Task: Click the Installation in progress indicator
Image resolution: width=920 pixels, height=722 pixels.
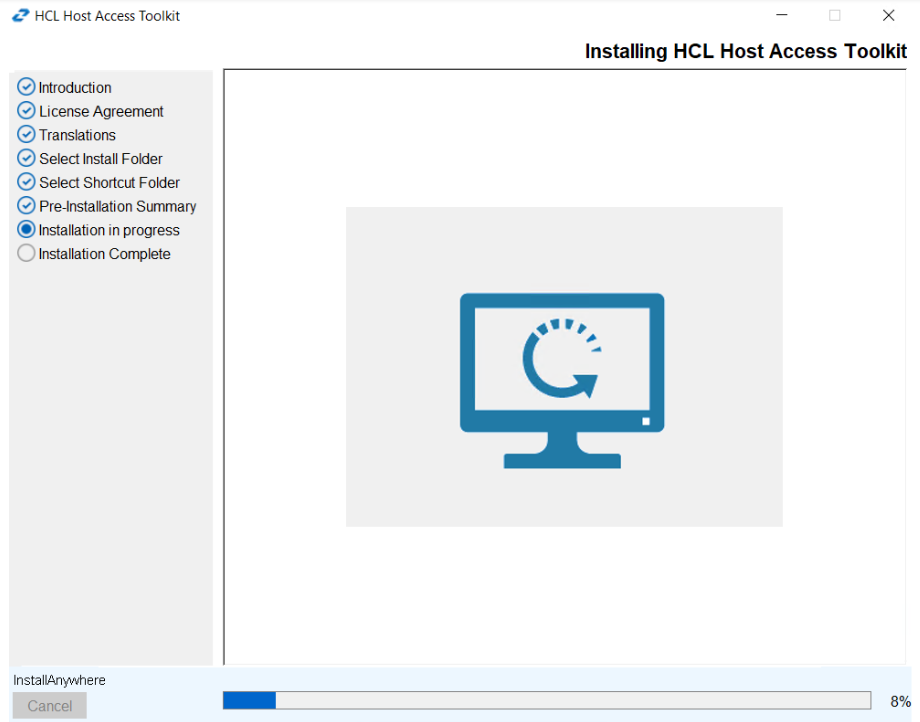Action: (x=26, y=229)
